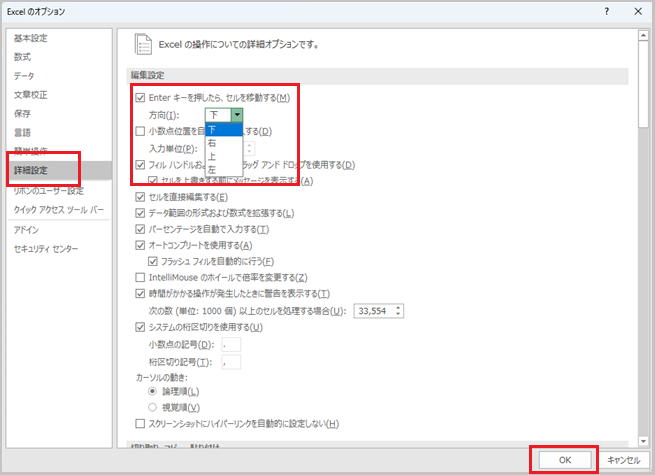Toggle パーセンテージを自動で入力する checkbox

[140, 229]
